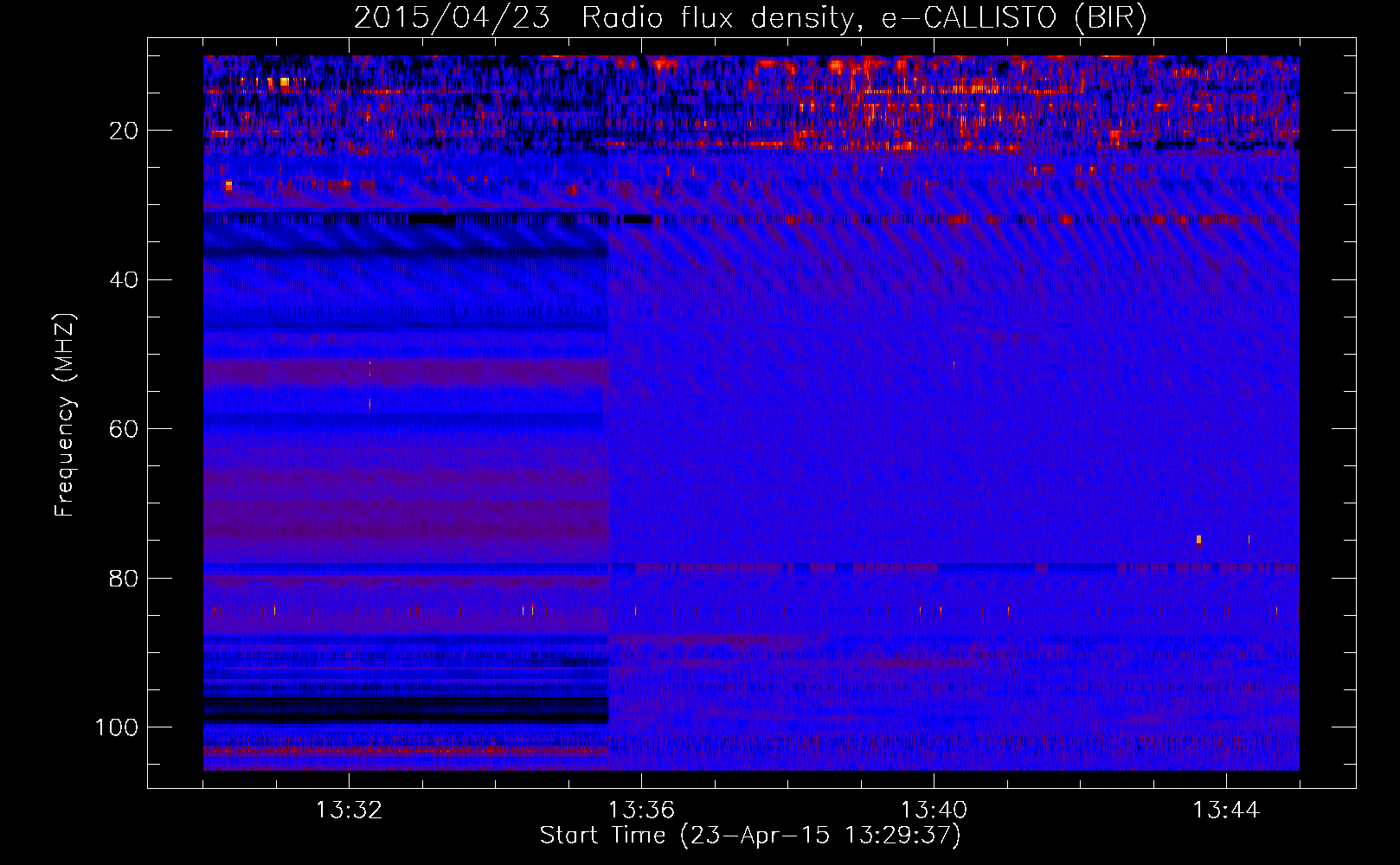Click the '13:40' time tick label
Screen dimensions: 1400x865
point(934,811)
